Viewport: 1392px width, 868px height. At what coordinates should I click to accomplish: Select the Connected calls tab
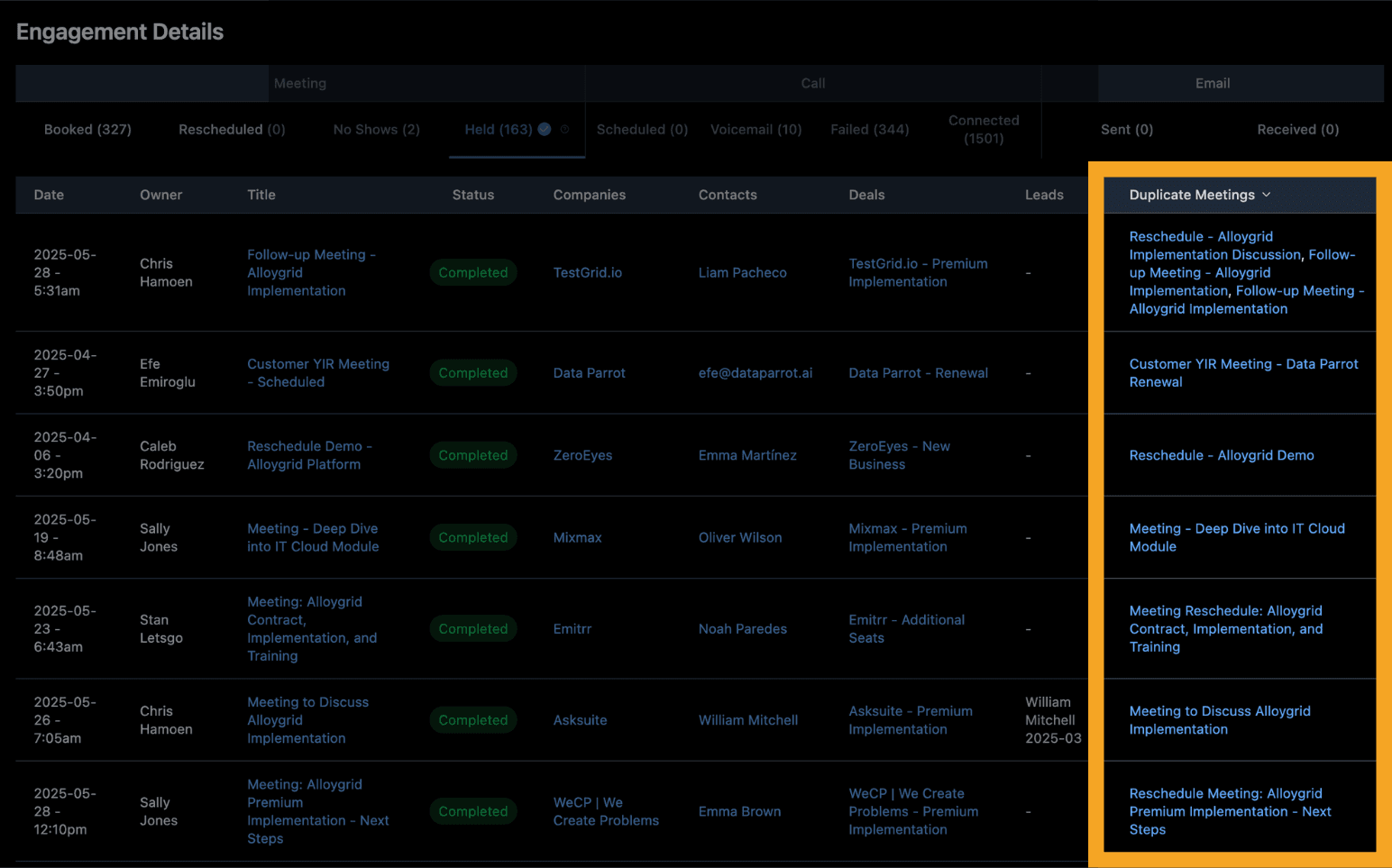[x=983, y=129]
